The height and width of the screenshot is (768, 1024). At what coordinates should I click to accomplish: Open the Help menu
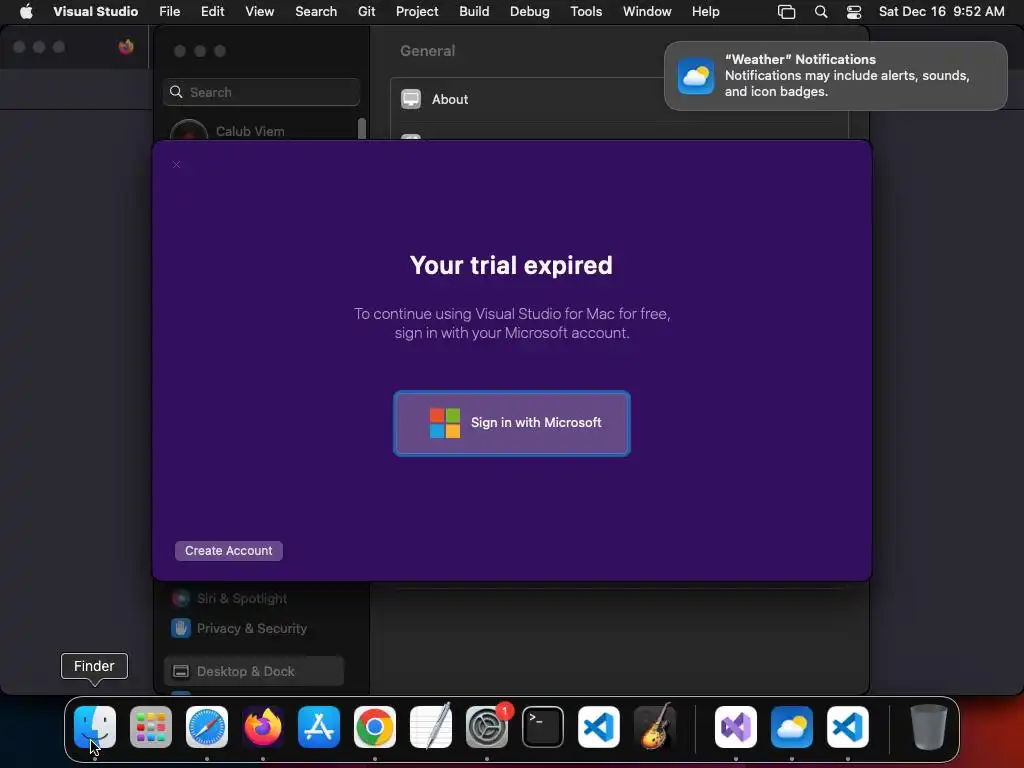click(x=705, y=11)
